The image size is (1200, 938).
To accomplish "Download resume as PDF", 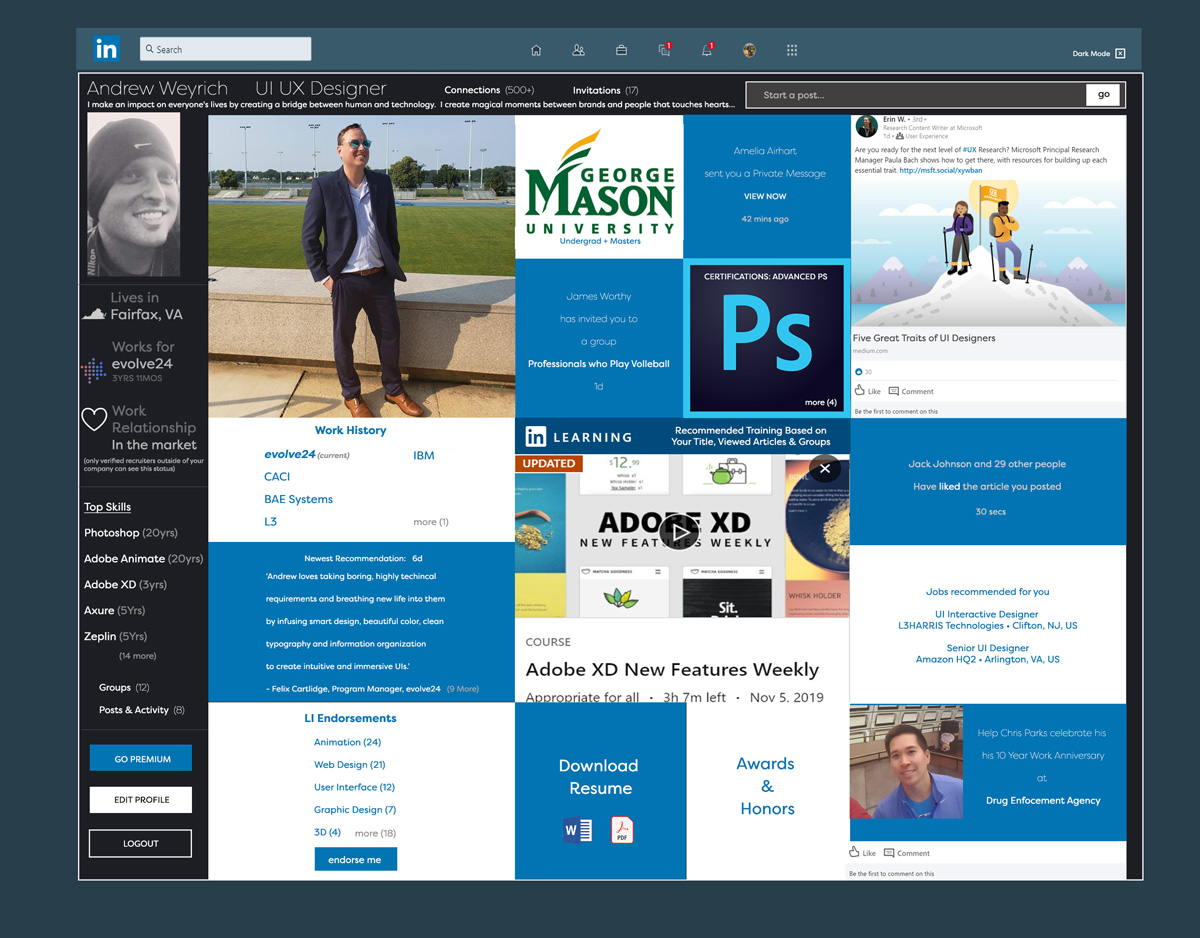I will 622,830.
